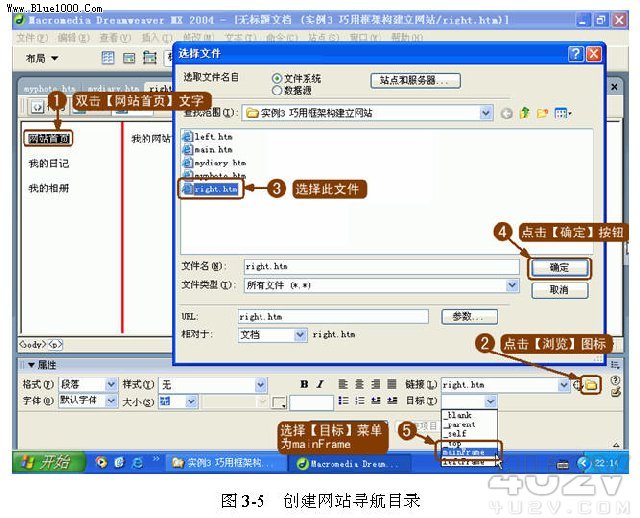Image resolution: width=640 pixels, height=518 pixels.
Task: Open the 查找范围 folder dropdown
Action: pyautogui.click(x=486, y=113)
